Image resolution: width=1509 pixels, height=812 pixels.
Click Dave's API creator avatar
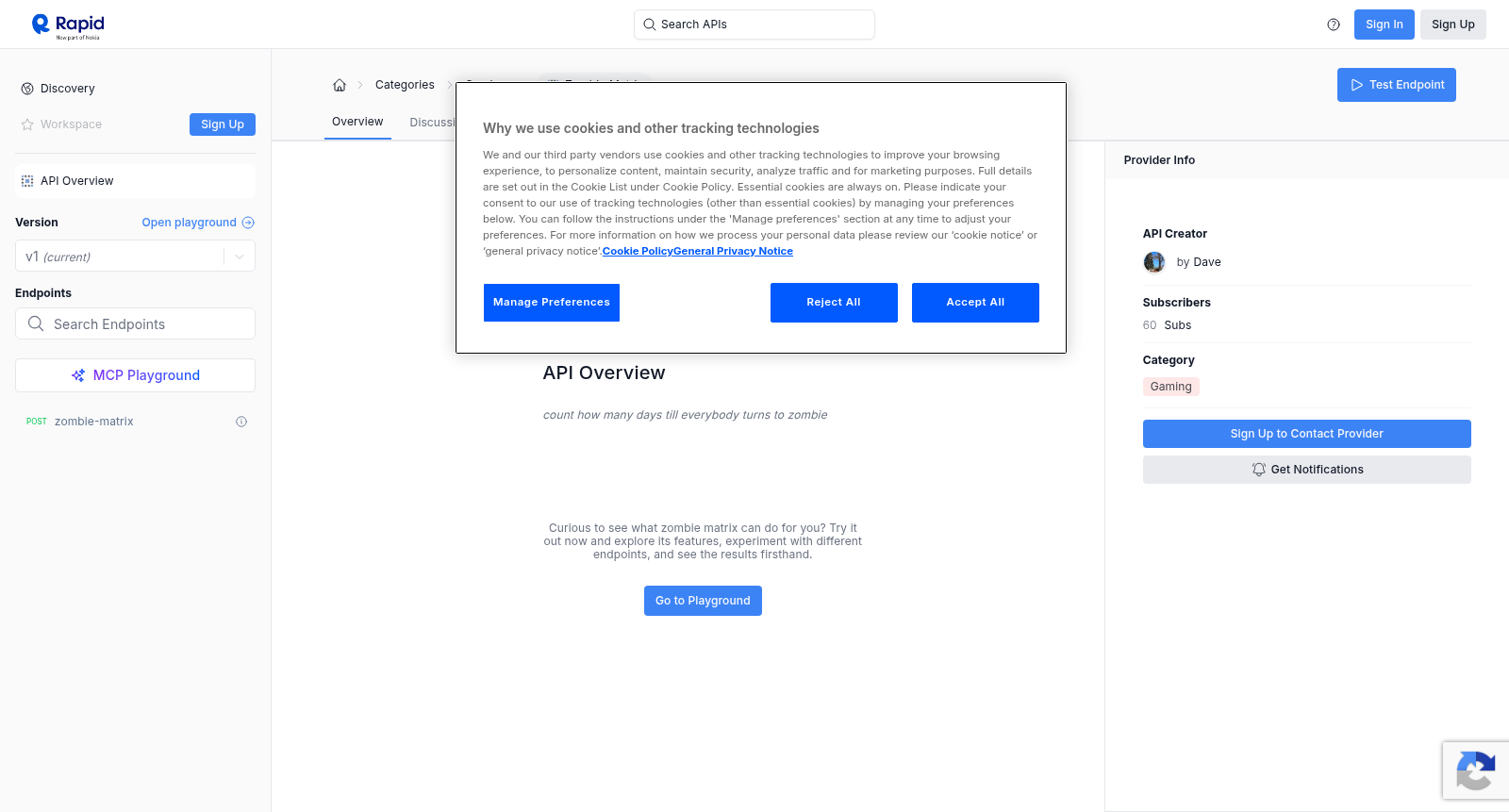tap(1154, 262)
